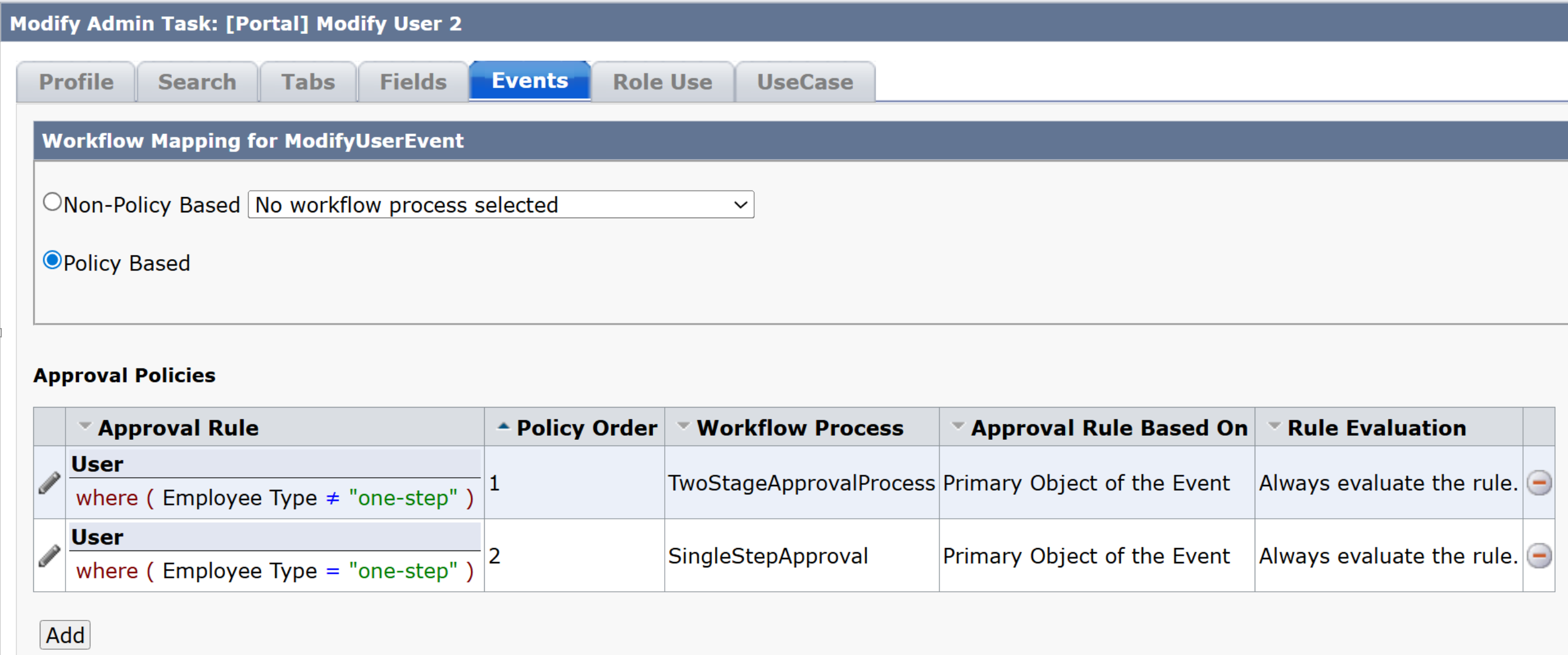Remove the SingleStepApproval policy row
The image size is (1568, 655).
point(1539,556)
